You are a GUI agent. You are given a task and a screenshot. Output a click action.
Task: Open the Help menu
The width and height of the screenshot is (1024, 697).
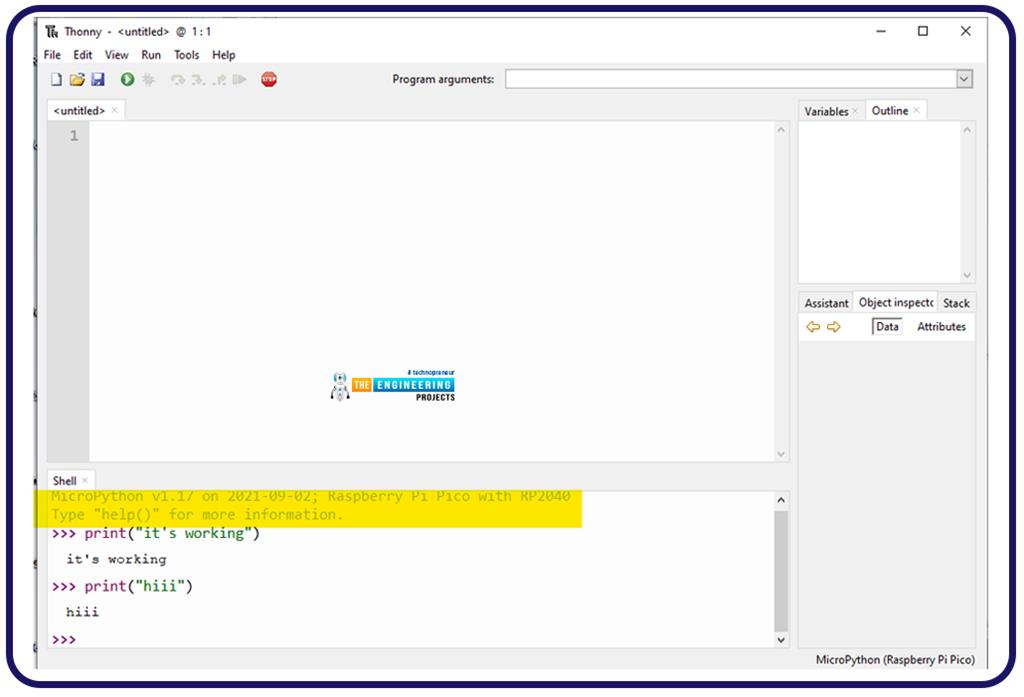[224, 55]
